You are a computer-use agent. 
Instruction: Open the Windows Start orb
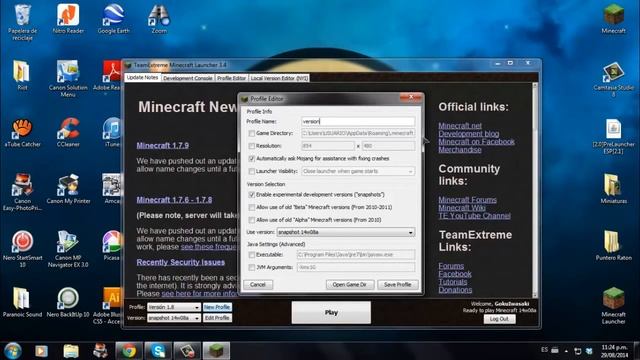click(x=13, y=351)
